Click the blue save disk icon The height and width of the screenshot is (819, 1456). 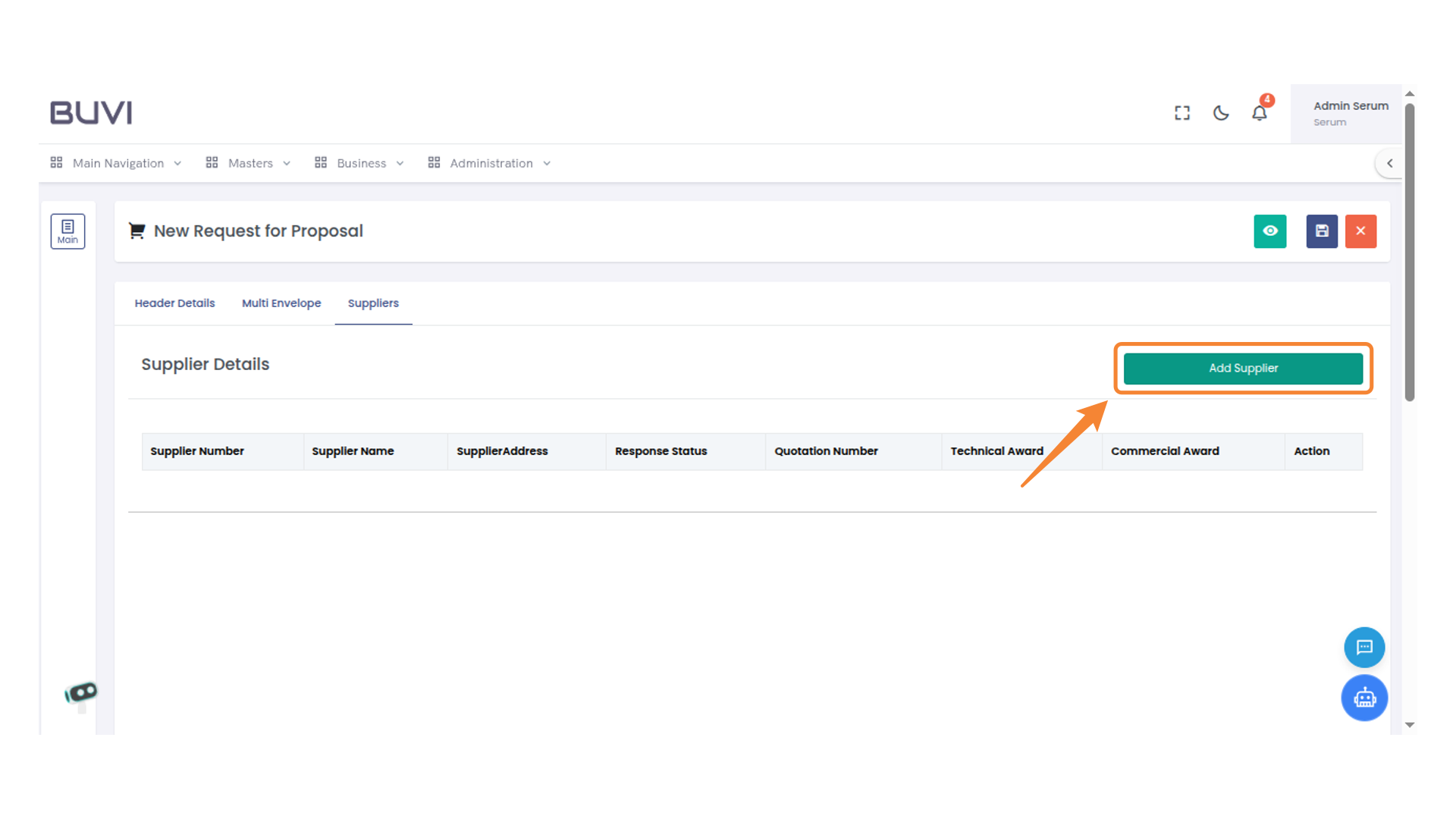click(1322, 231)
